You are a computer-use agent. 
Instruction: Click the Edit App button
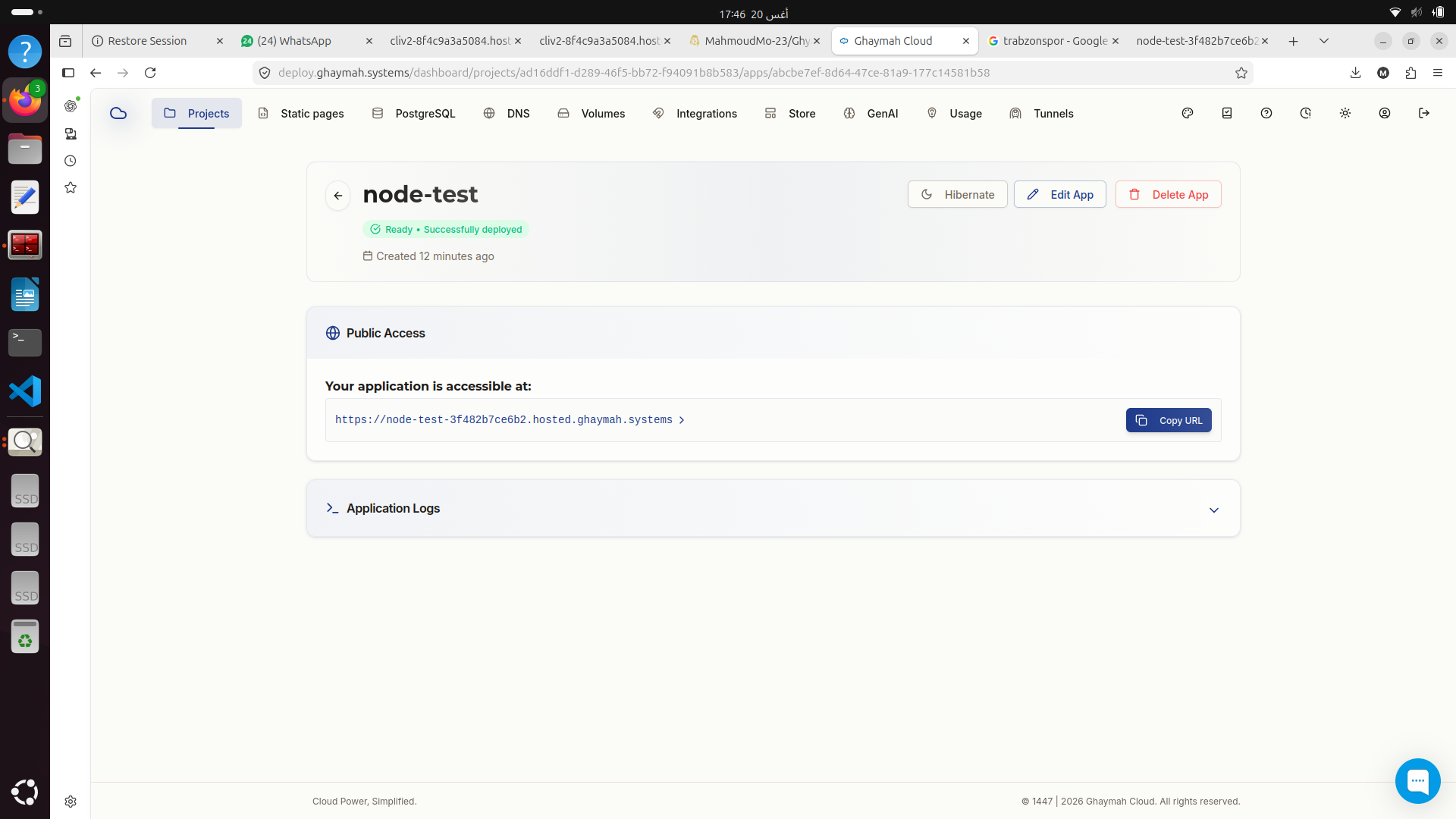tap(1060, 195)
